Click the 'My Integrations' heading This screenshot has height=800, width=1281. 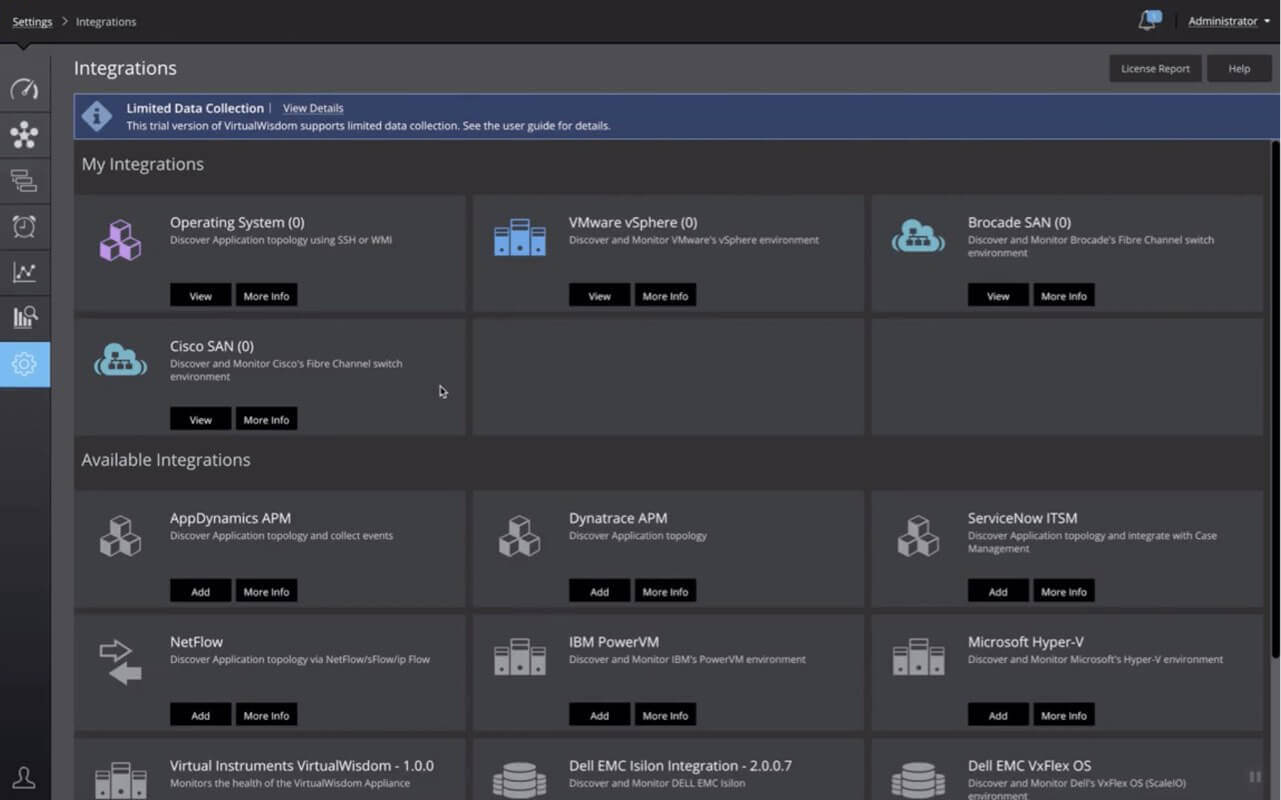[x=143, y=164]
